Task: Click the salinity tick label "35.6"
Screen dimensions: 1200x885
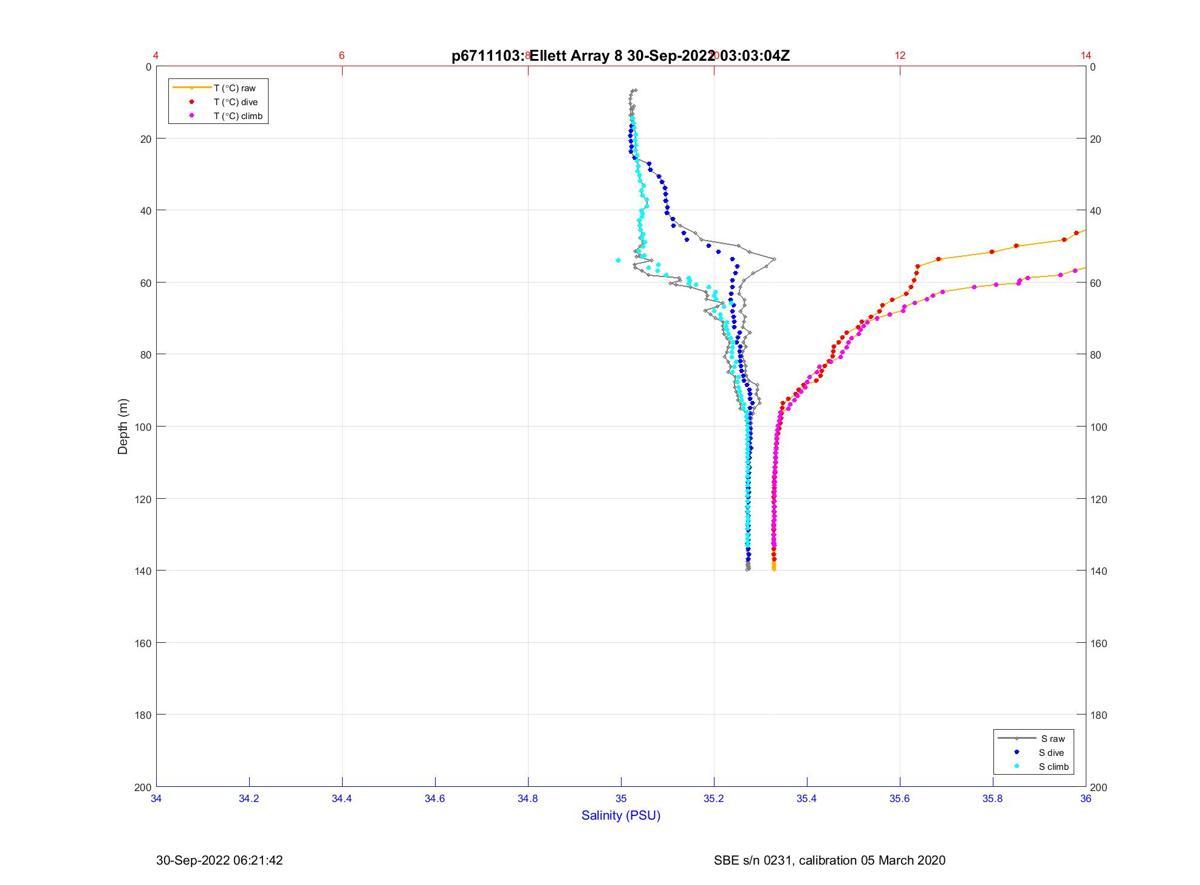Action: (900, 798)
